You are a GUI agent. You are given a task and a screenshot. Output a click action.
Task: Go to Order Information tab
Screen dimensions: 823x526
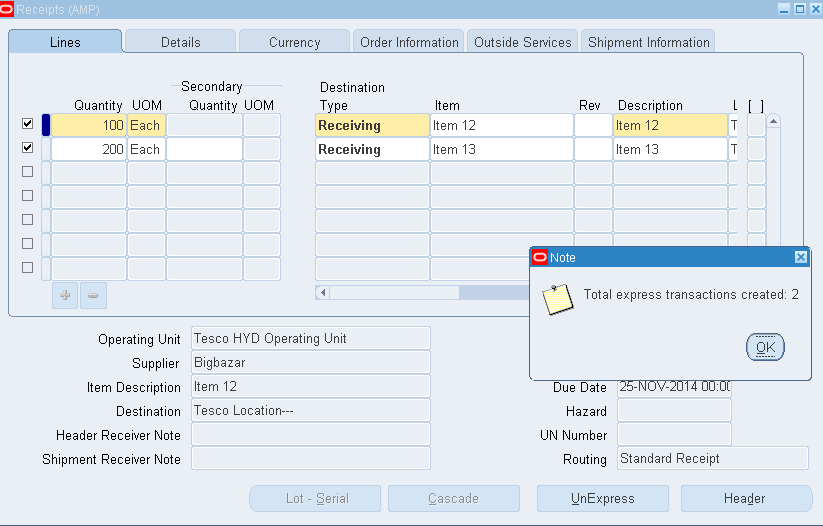pos(409,42)
